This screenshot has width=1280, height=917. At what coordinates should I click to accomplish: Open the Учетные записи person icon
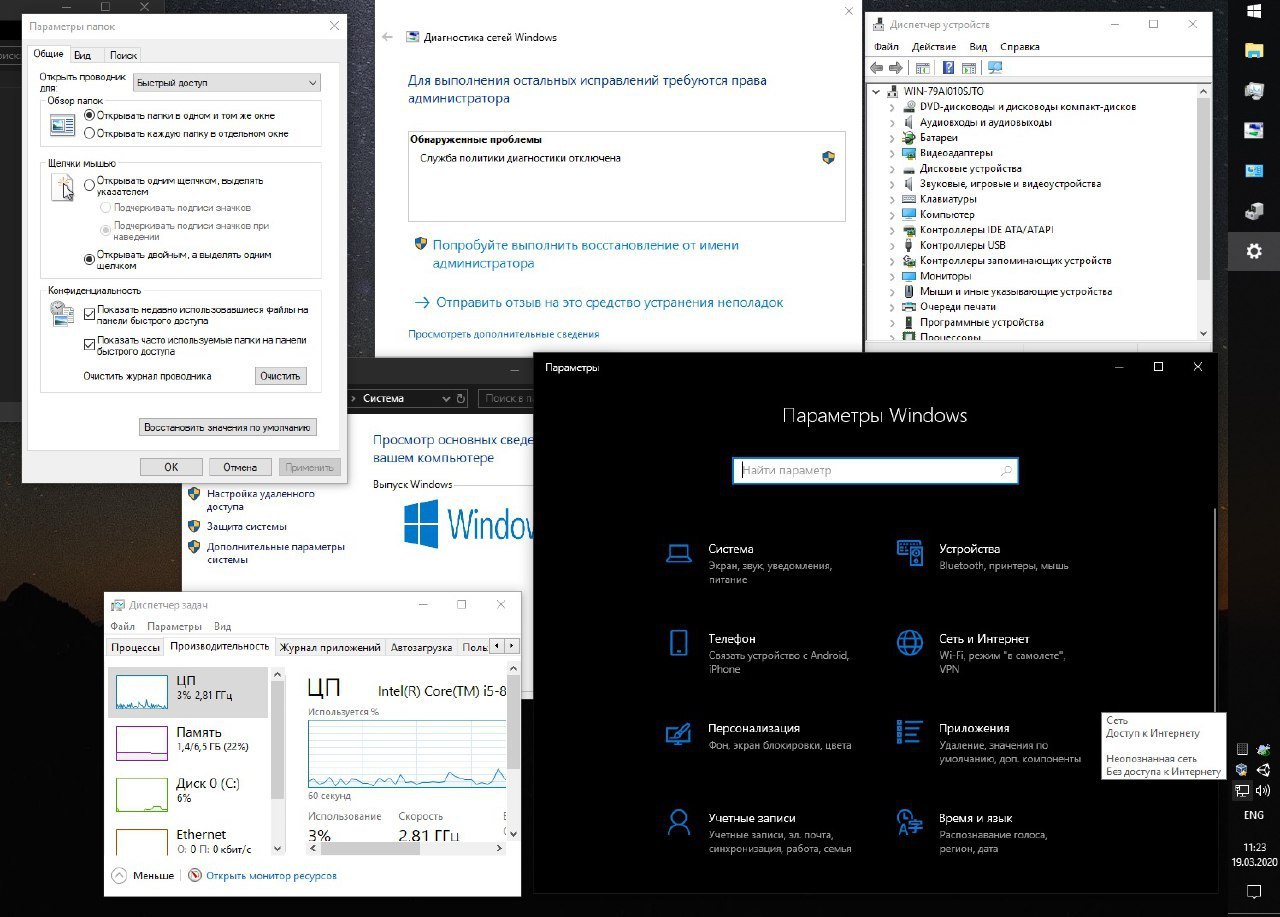679,822
